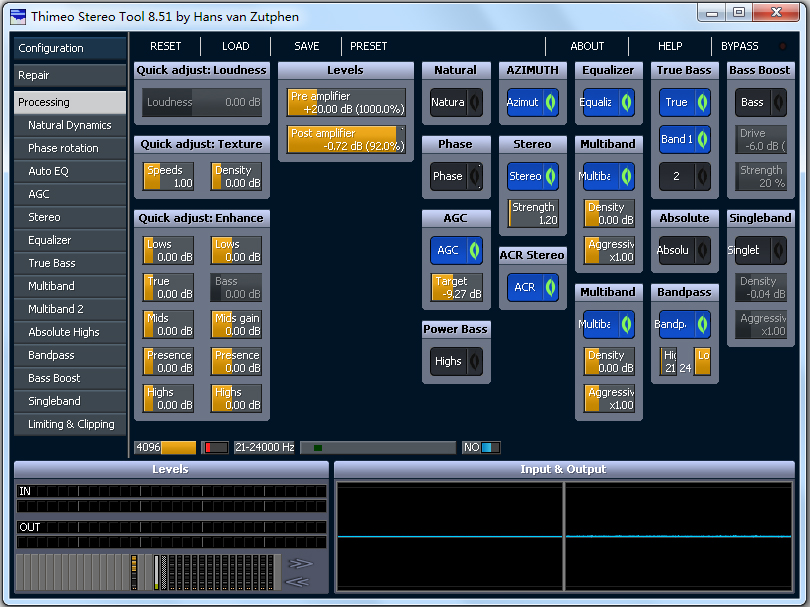Click the RESET button
810x607 pixels.
click(166, 46)
